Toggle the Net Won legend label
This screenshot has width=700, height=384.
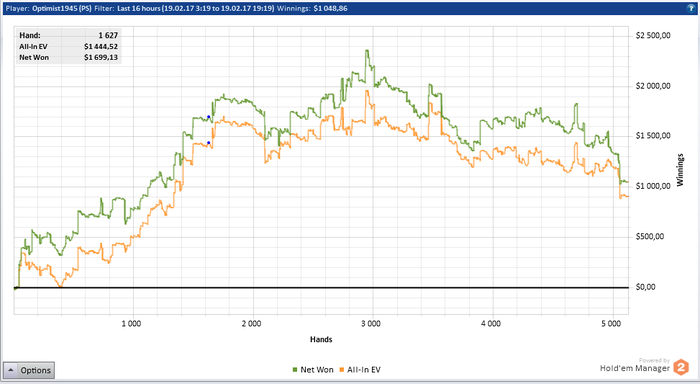(x=317, y=370)
